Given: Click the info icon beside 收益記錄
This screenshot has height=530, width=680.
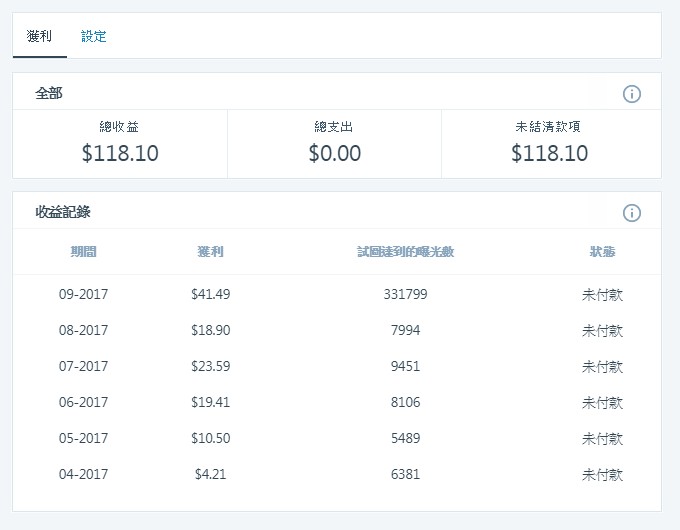Looking at the screenshot, I should point(631,213).
